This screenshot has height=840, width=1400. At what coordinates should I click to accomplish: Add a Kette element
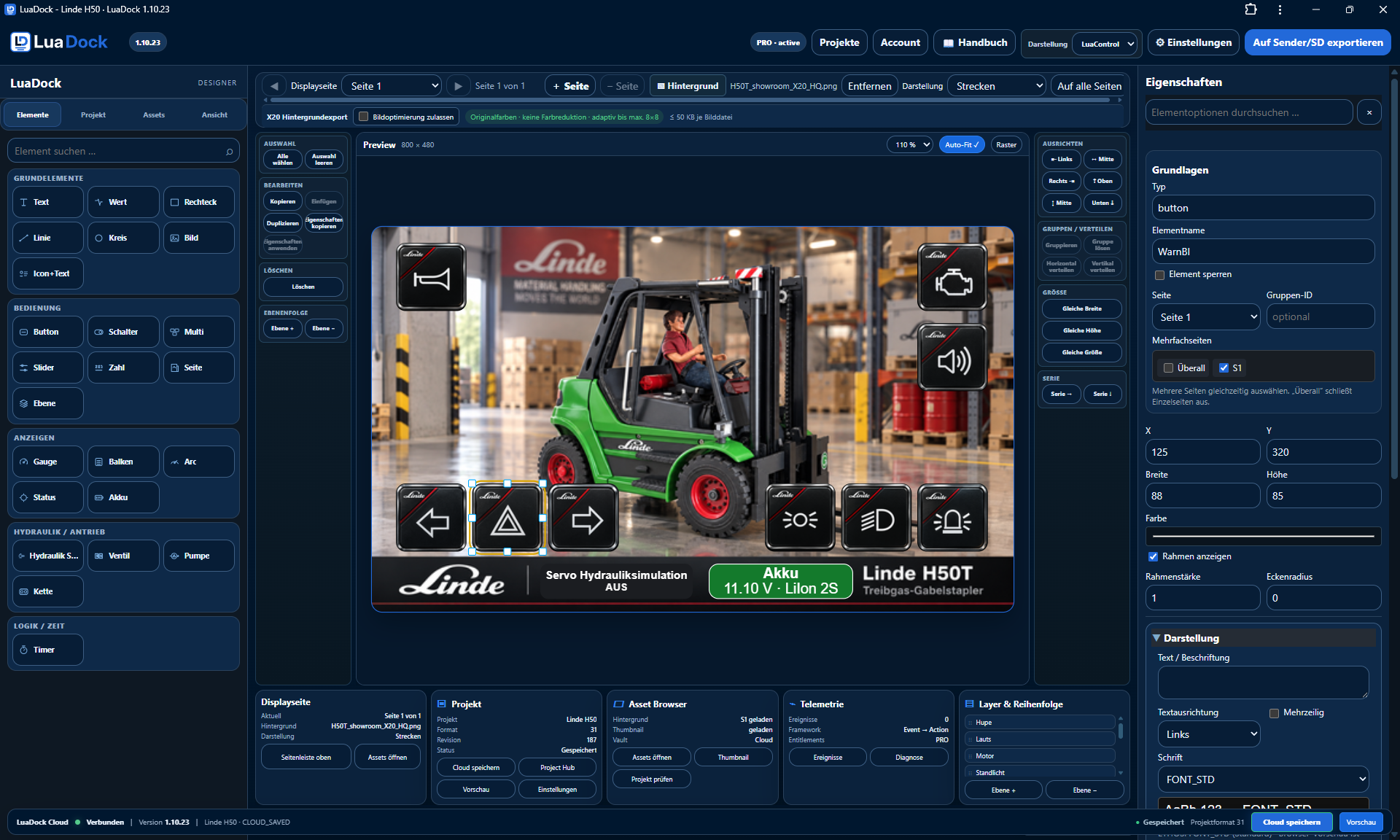(48, 591)
